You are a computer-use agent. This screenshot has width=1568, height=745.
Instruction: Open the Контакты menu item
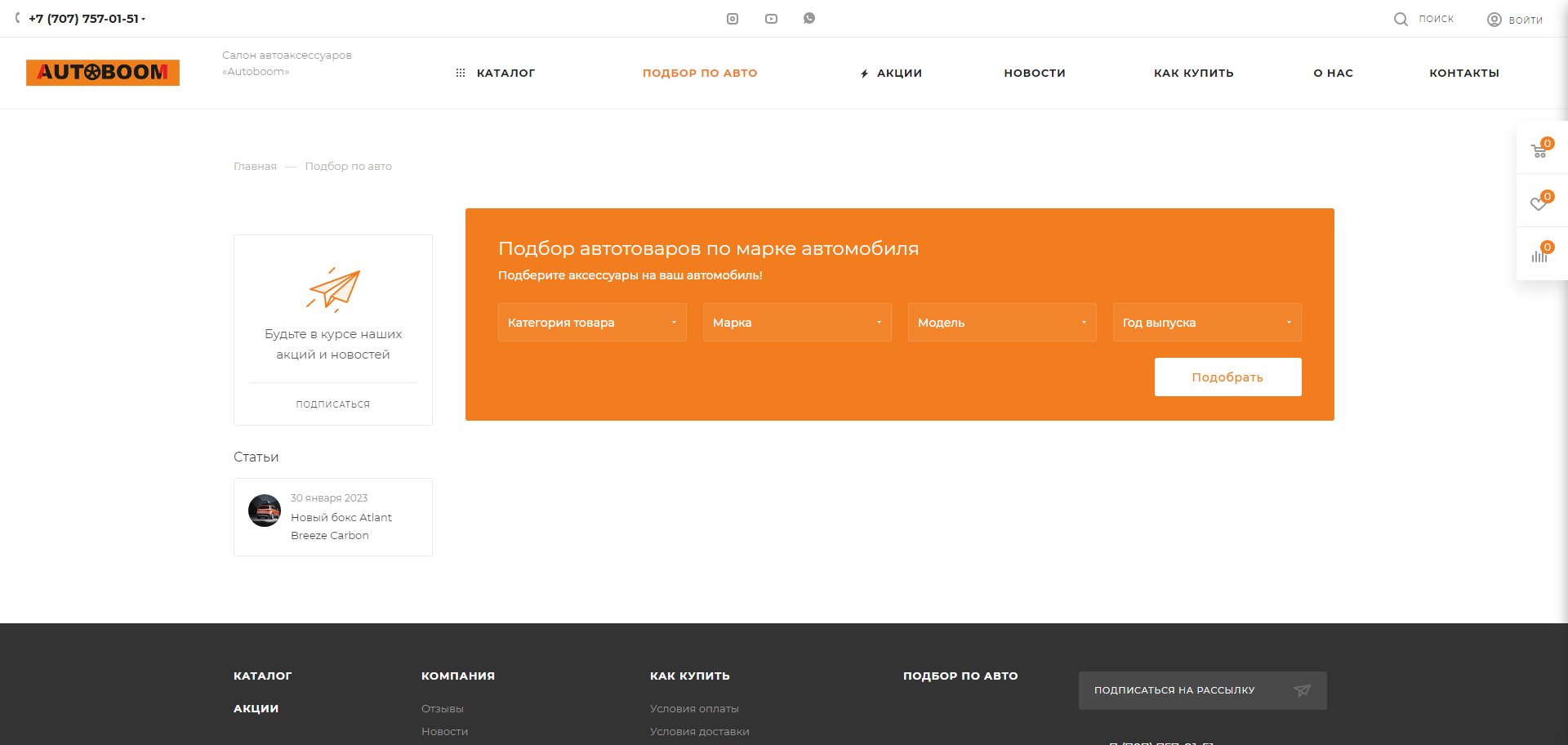1464,73
